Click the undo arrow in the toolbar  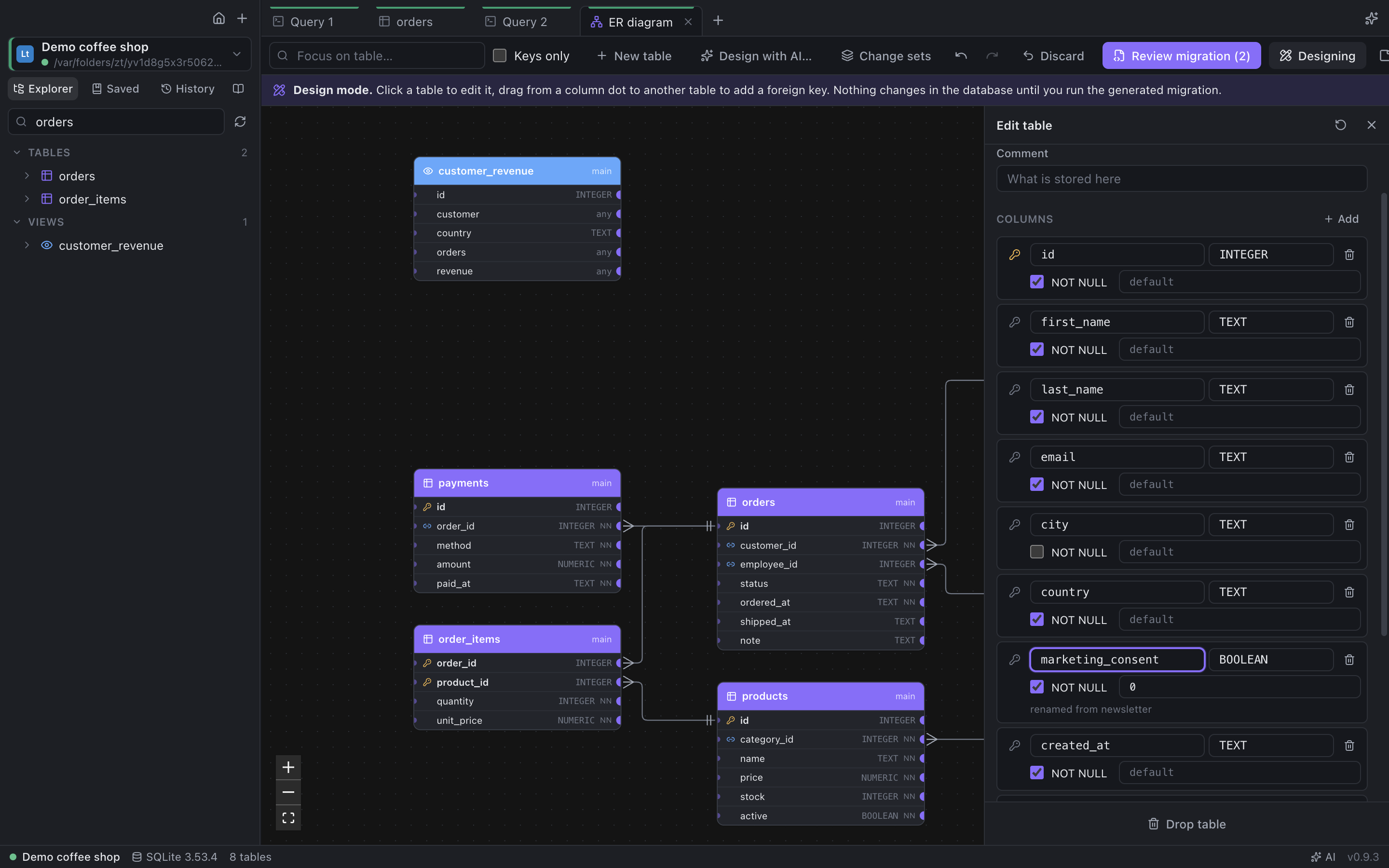point(961,55)
